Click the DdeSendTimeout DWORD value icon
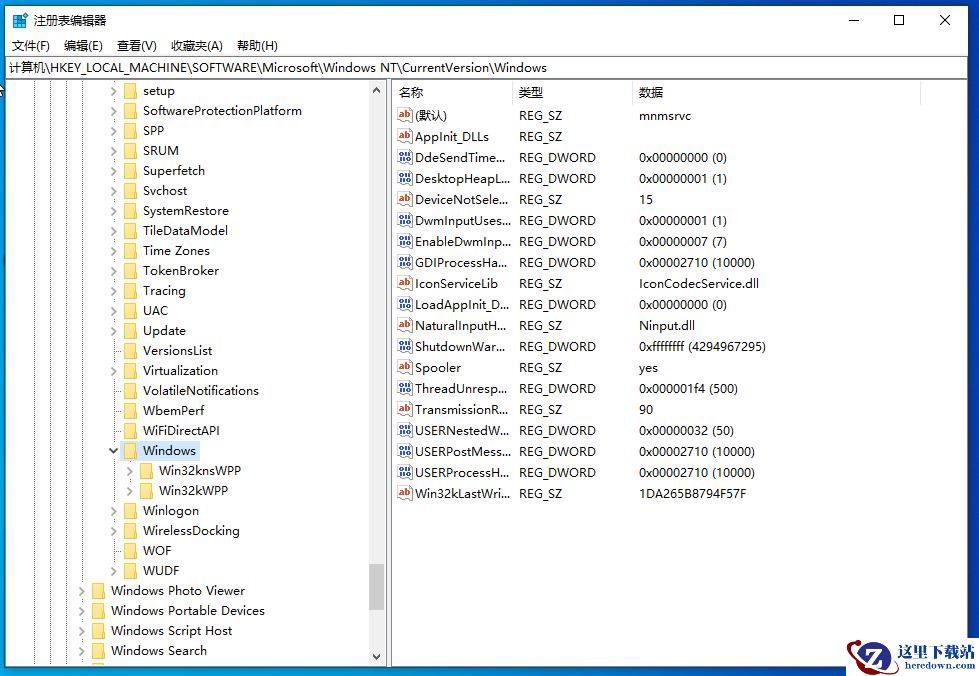This screenshot has width=979, height=676. (405, 158)
